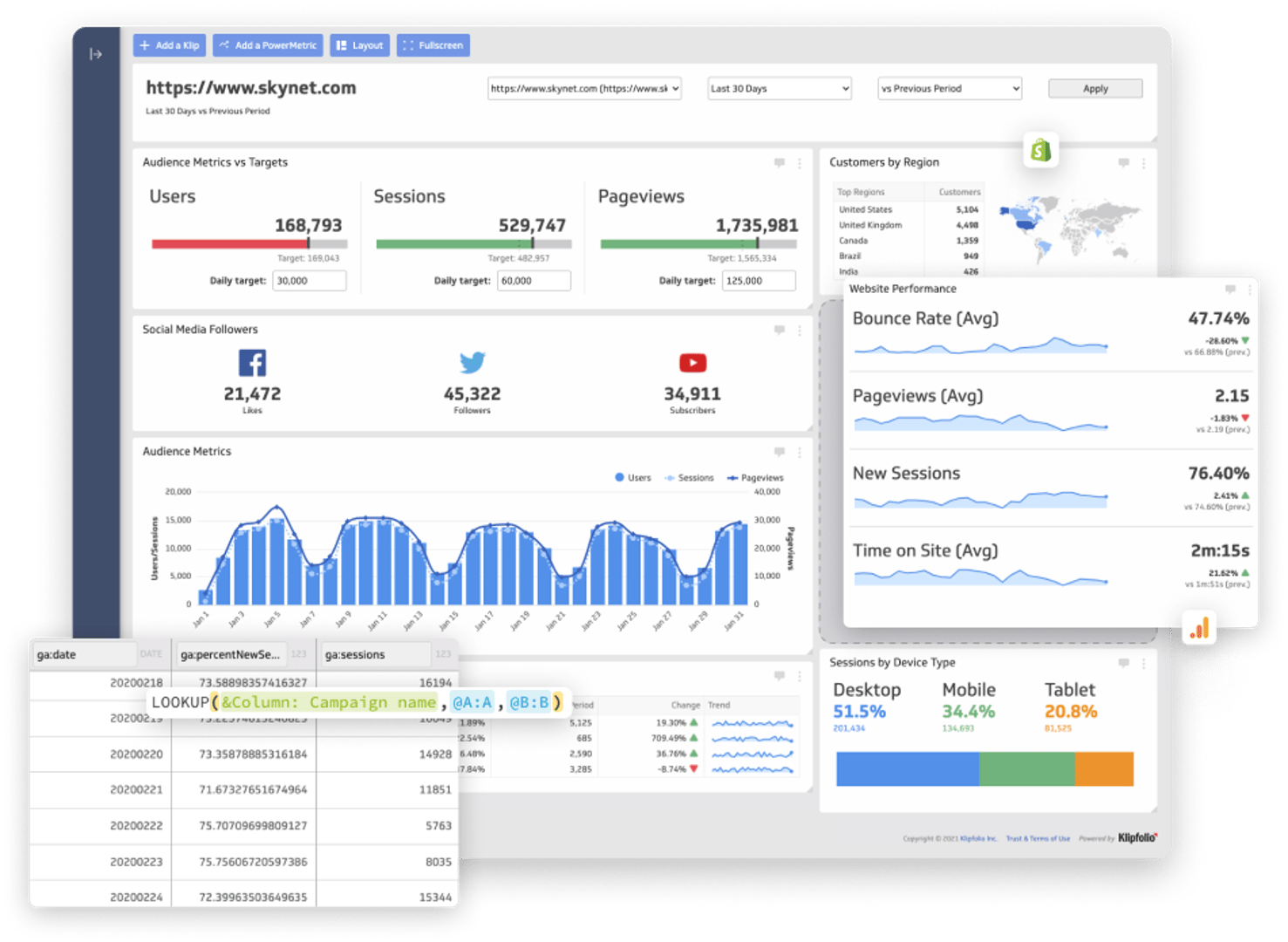1288x942 pixels.
Task: Open the vs Previous Period dropdown
Action: [x=949, y=88]
